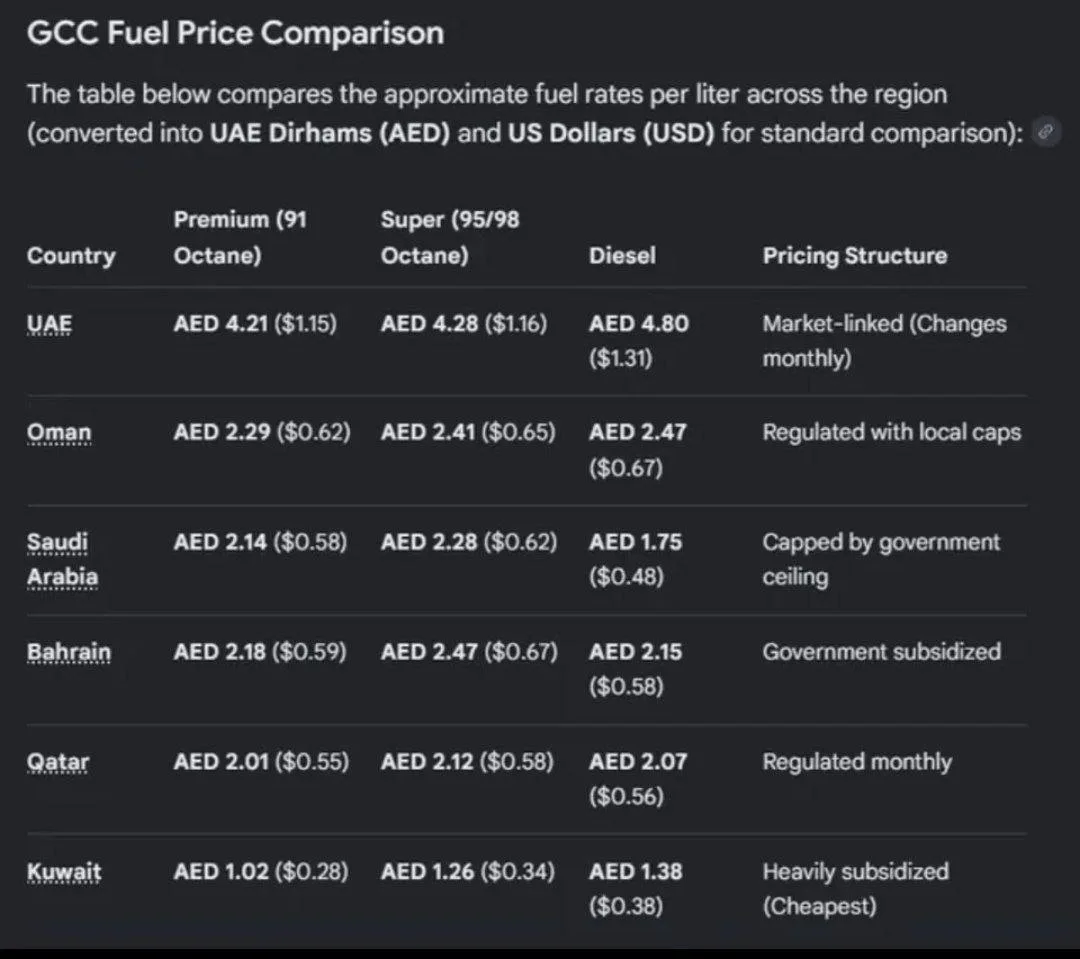This screenshot has width=1080, height=959.
Task: Open the Qatar country link
Action: 58,762
